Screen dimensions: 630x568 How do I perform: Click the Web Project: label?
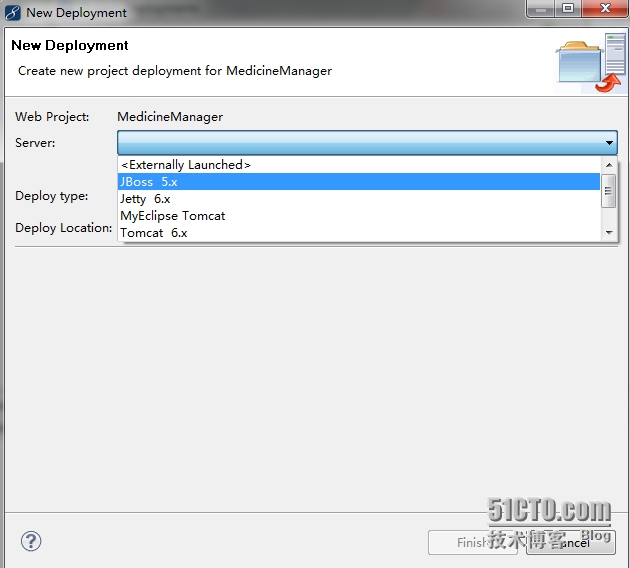click(52, 117)
